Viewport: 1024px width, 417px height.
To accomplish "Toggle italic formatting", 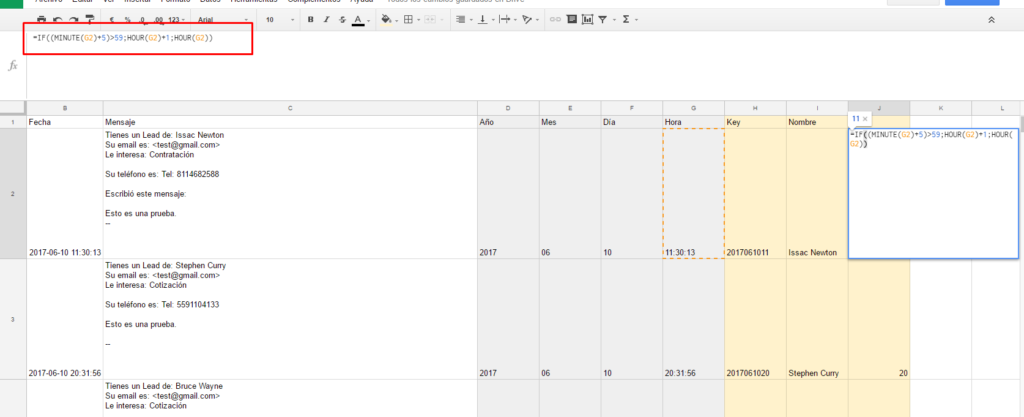I will coord(326,20).
